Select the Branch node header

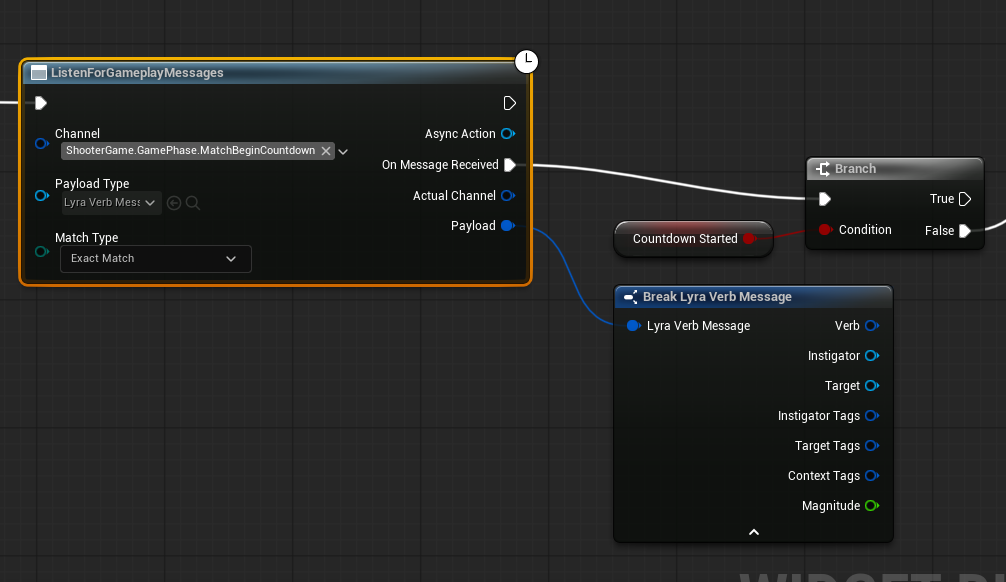(894, 169)
